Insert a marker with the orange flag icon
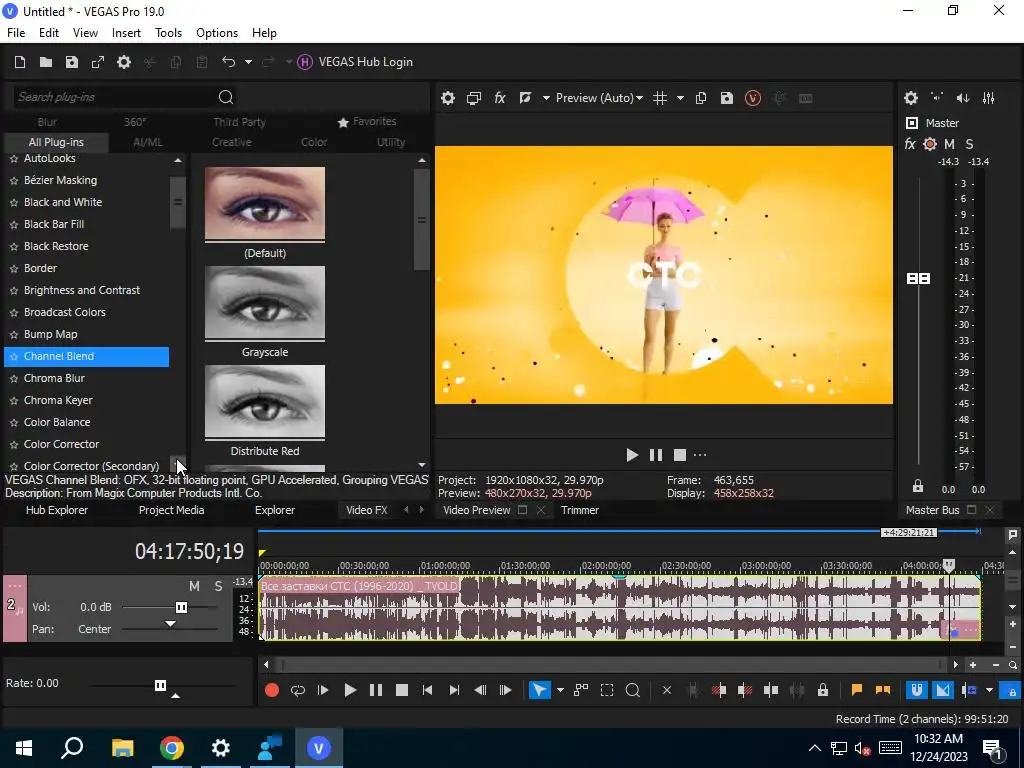Screen dimensions: 1024x768 coord(857,690)
